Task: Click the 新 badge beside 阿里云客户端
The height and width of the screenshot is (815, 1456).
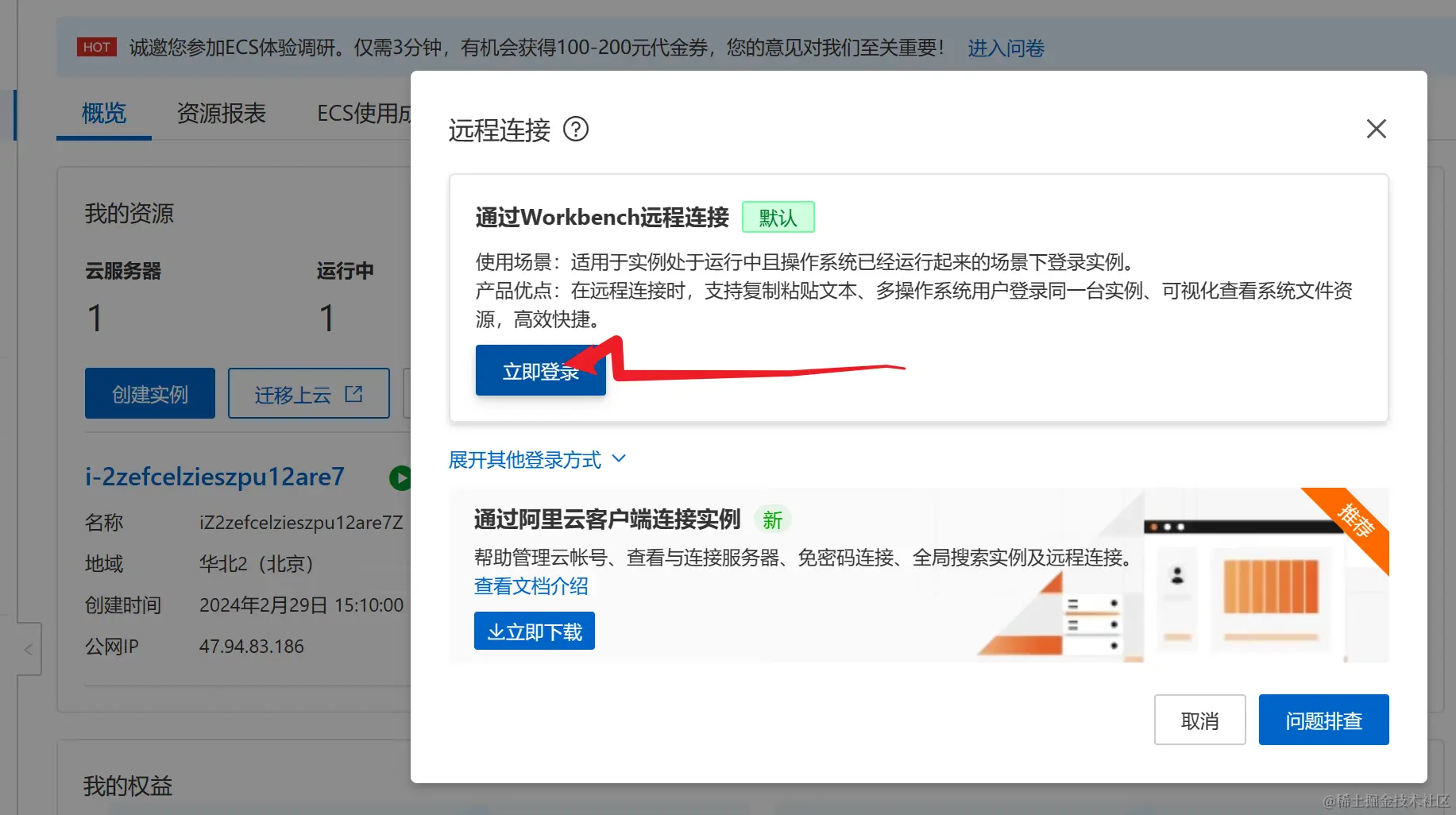Action: (772, 520)
